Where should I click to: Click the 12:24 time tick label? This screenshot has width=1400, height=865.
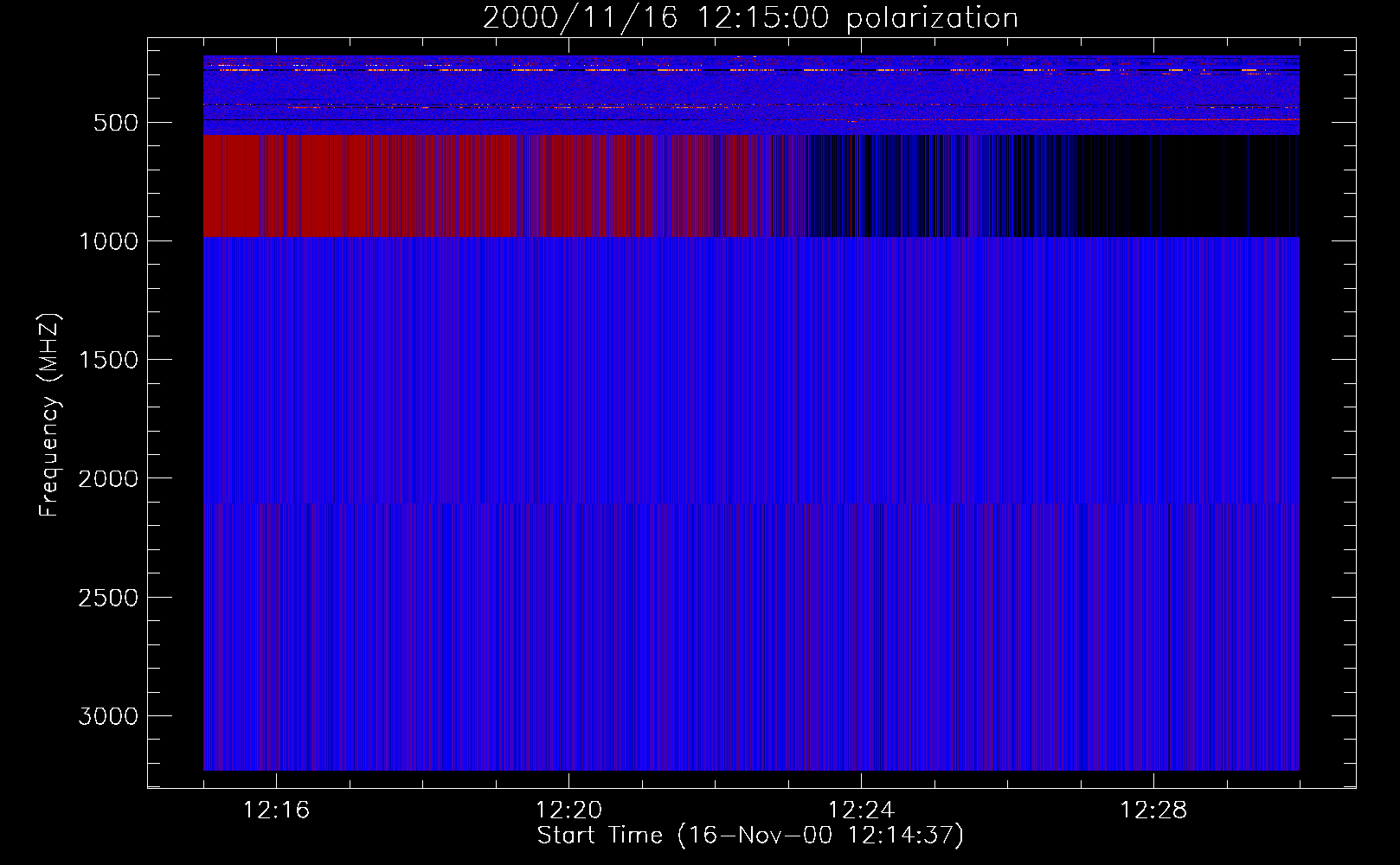(x=861, y=811)
